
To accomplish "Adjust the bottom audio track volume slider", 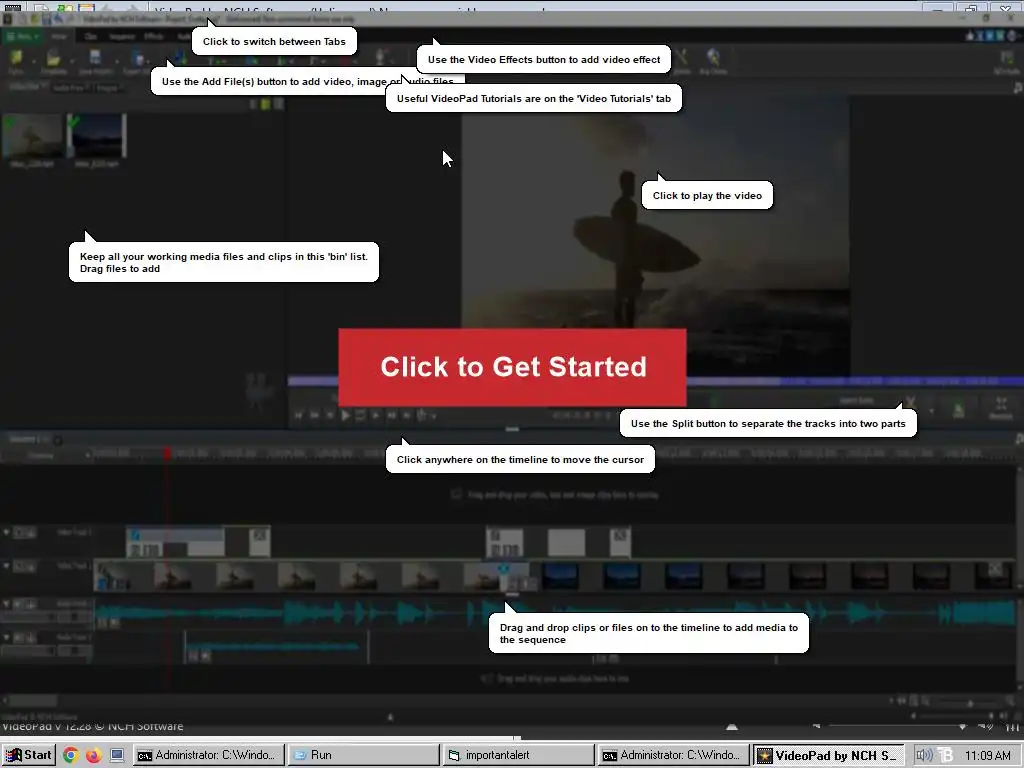I will tap(27, 650).
